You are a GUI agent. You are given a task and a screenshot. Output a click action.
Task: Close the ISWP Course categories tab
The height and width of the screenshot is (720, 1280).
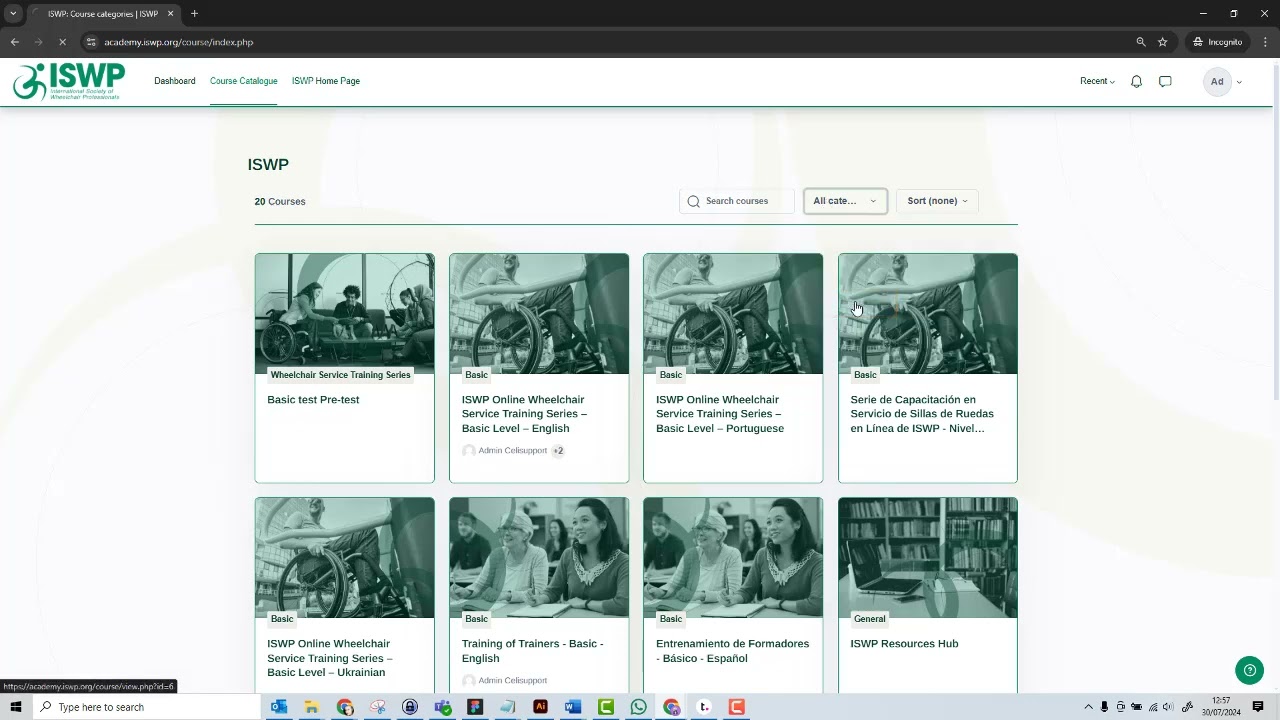(x=170, y=14)
